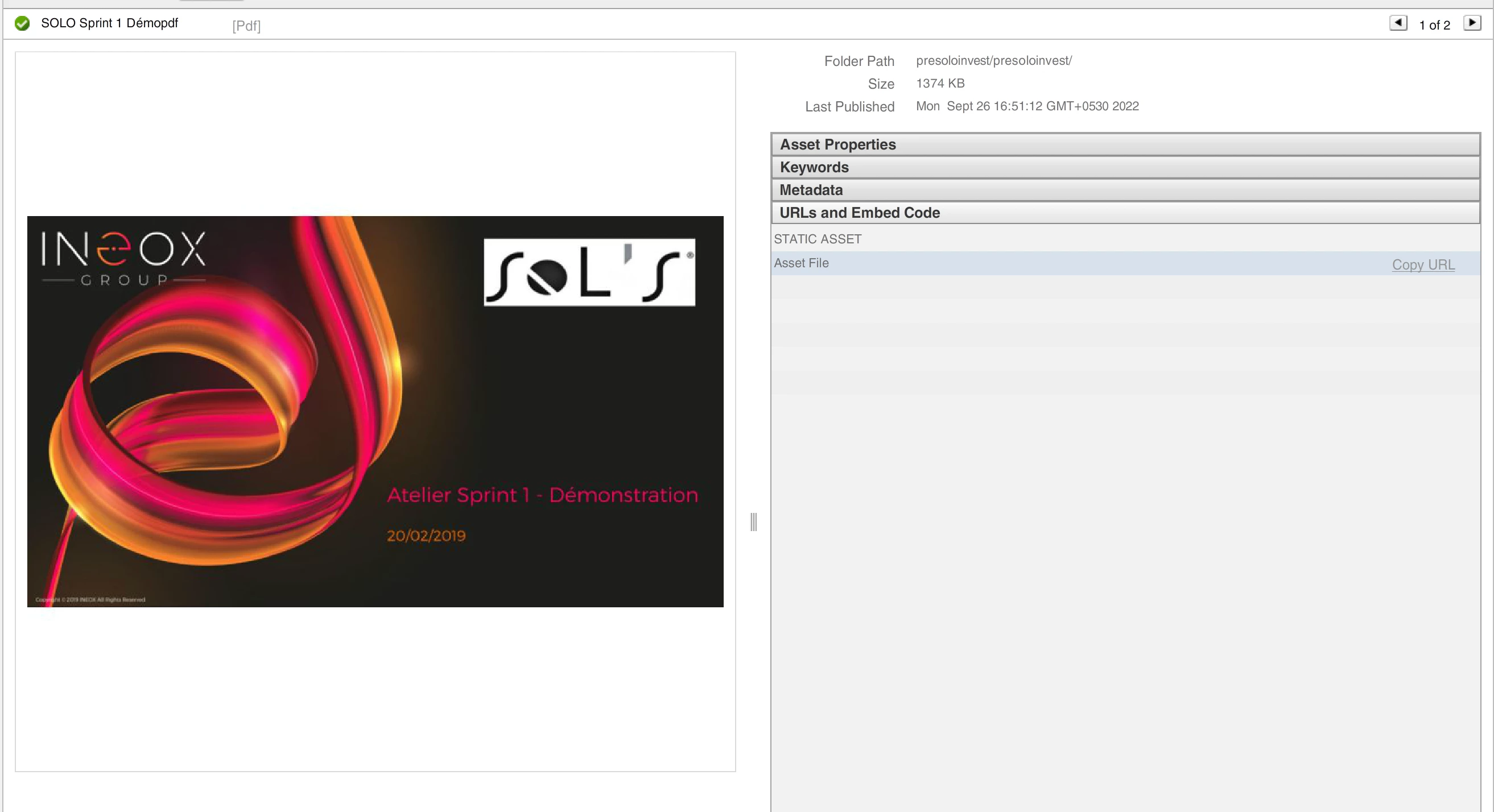
Task: Click the panel splitter handle
Action: (753, 521)
